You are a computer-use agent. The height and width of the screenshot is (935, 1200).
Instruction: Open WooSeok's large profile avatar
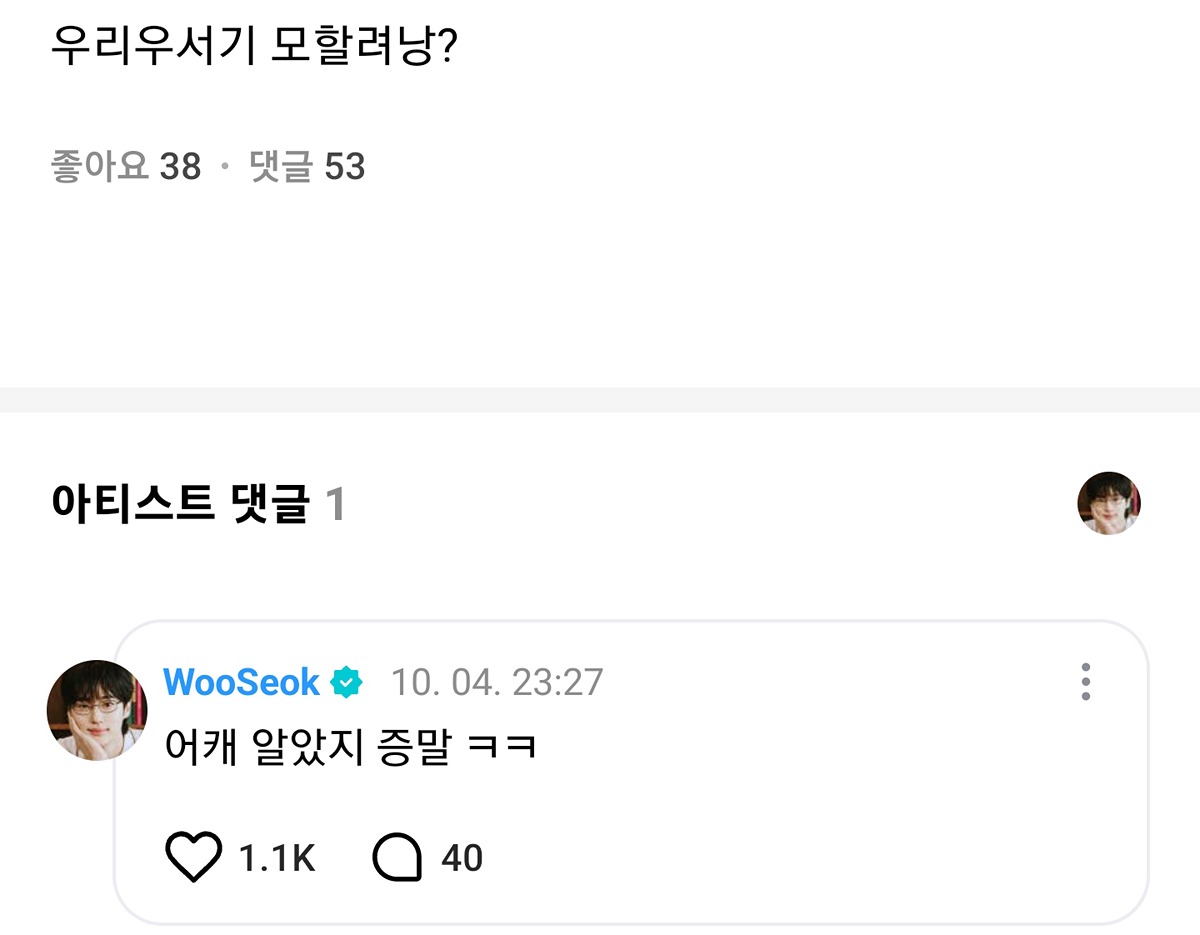click(97, 710)
